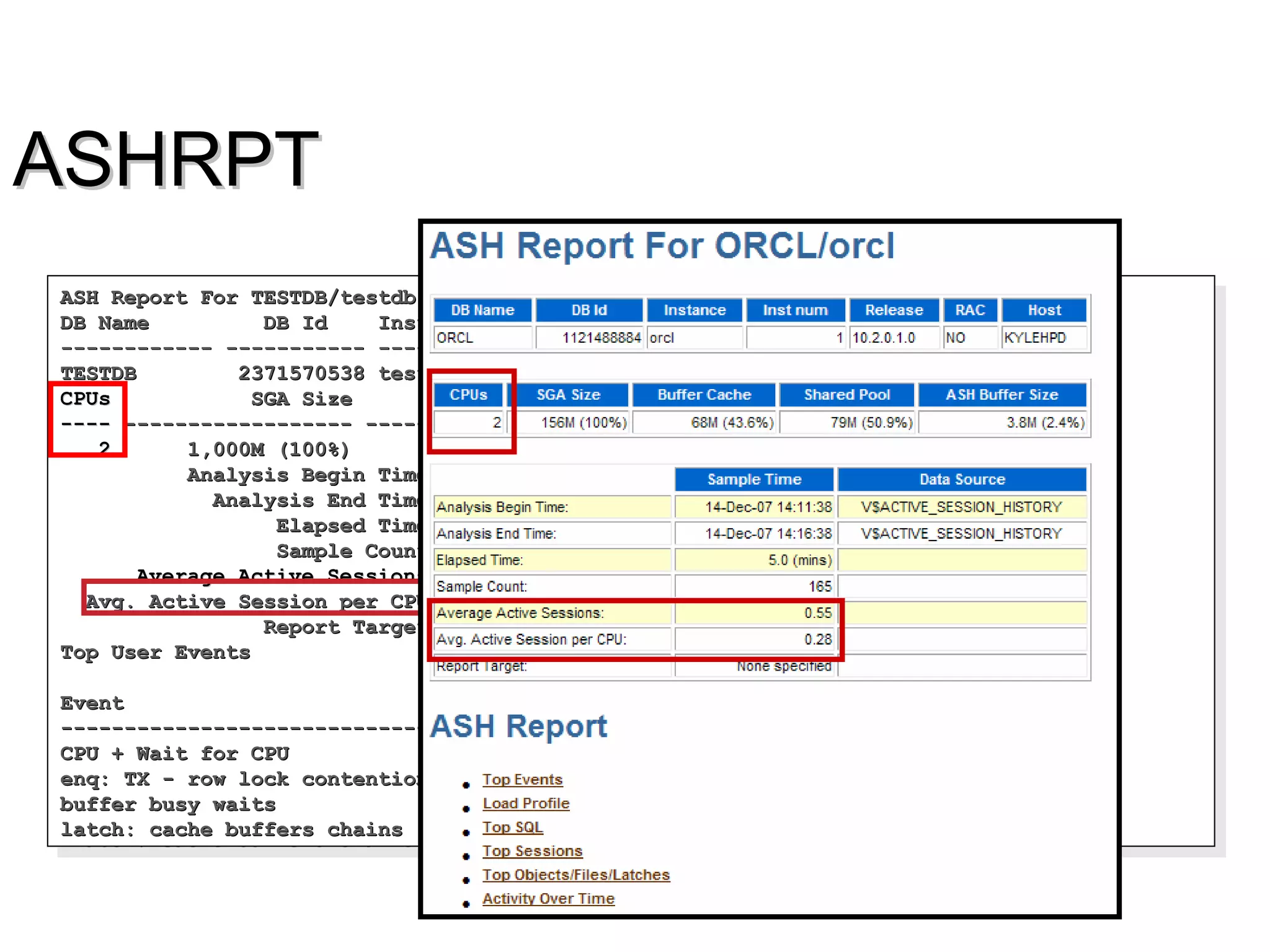Click the ASH Report For ORCL/orcl heading

coord(662,245)
